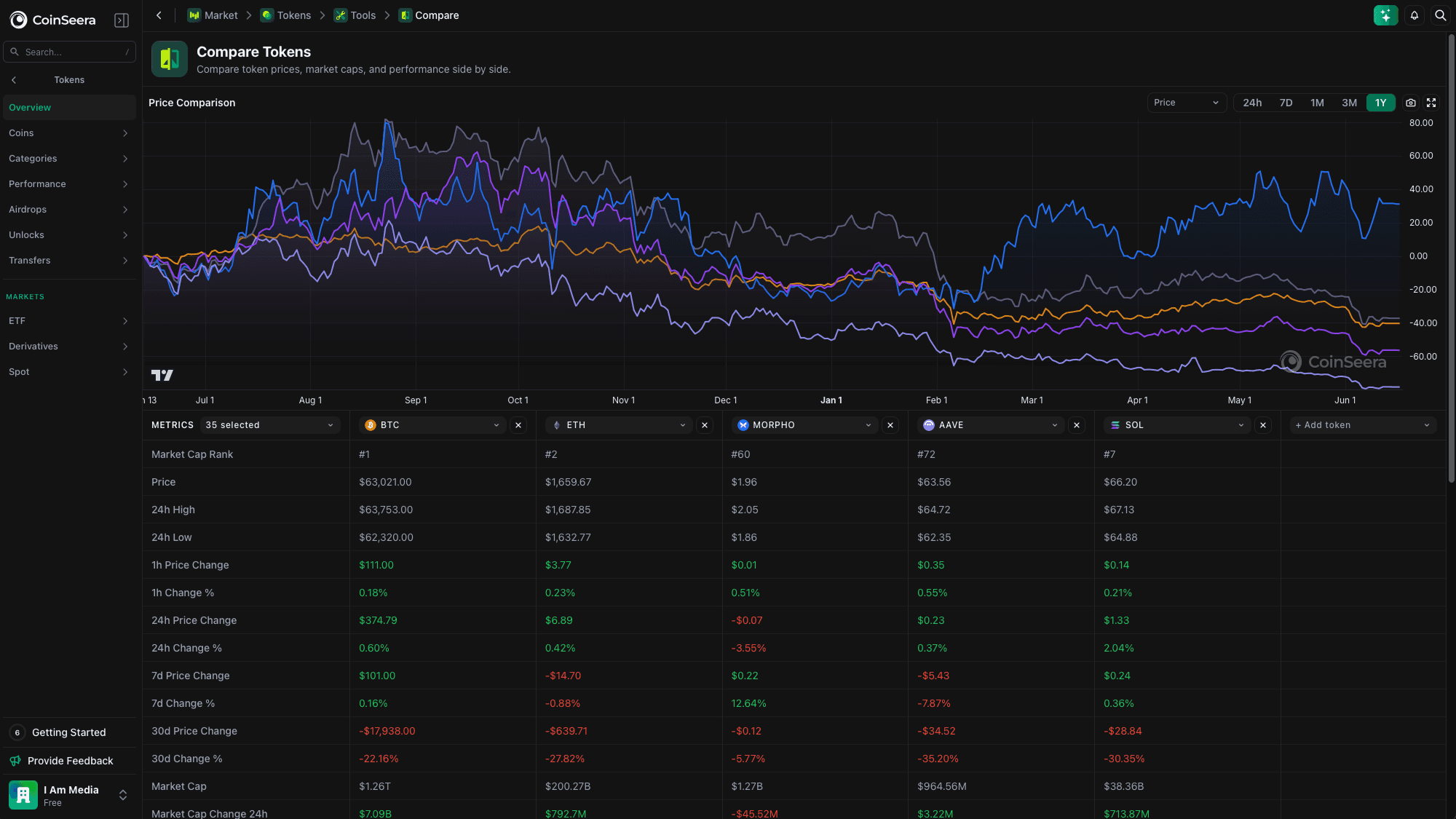The height and width of the screenshot is (819, 1456).
Task: Remove SOL from comparison
Action: (1263, 425)
